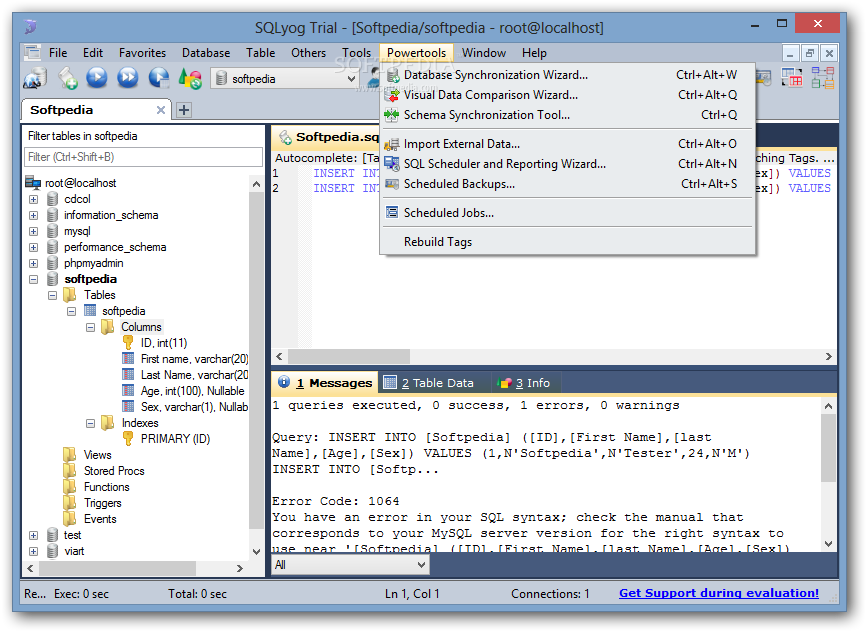Click the Import External Data icon
Screen dimensions: 867x632
click(x=392, y=144)
